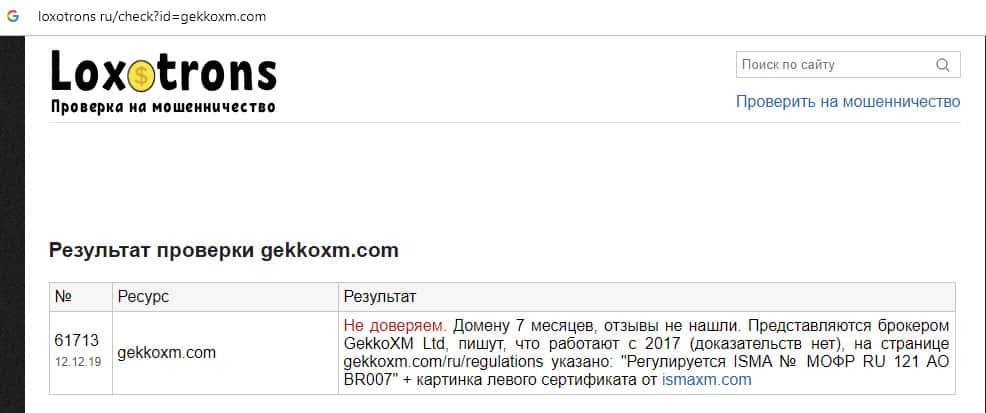Screen dimensions: 986x413
Task: Click the gekkoxm.com resource cell
Action: coord(167,352)
